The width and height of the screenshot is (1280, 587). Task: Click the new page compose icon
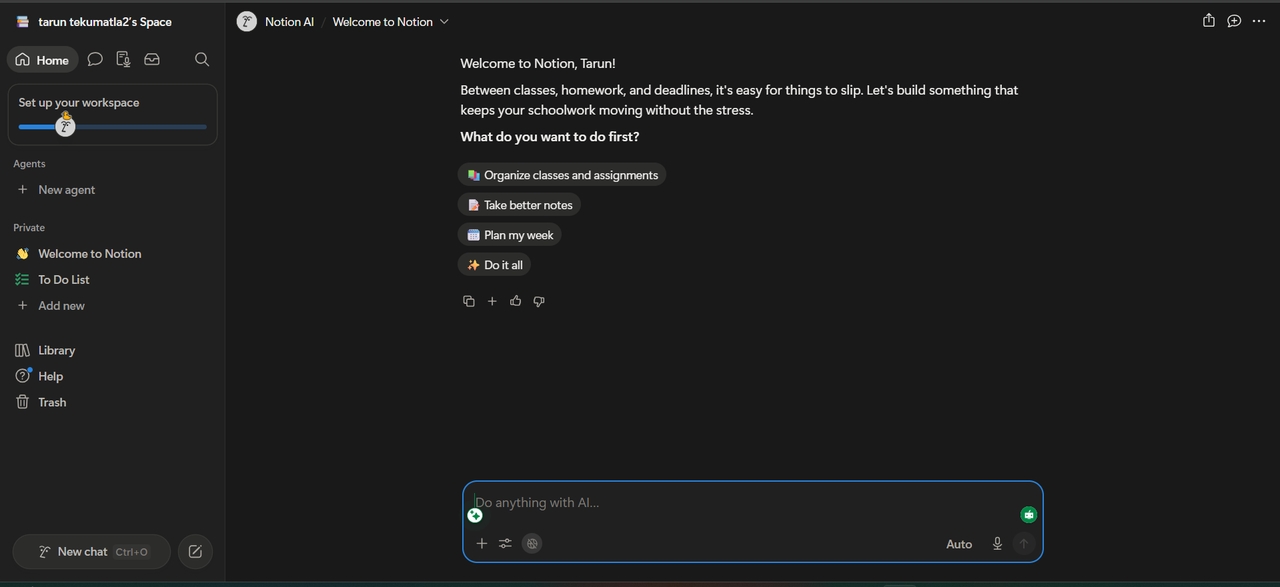(195, 552)
